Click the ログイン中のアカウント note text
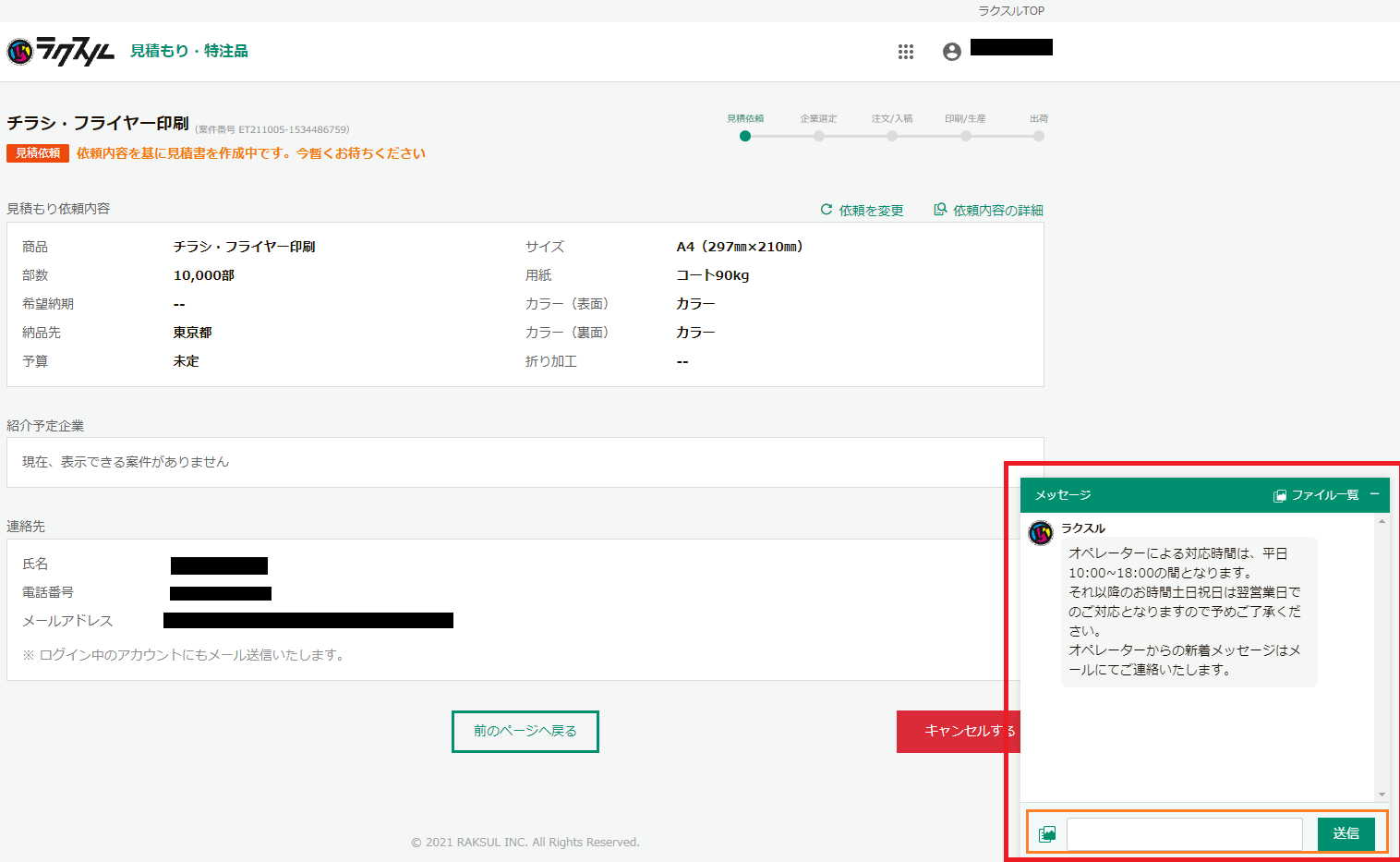The image size is (1400, 862). click(x=185, y=655)
